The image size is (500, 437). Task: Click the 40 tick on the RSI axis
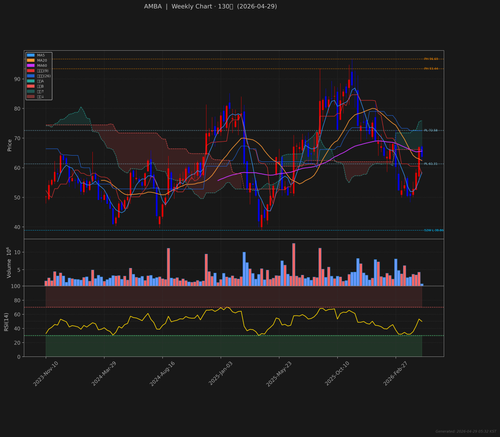17,328
